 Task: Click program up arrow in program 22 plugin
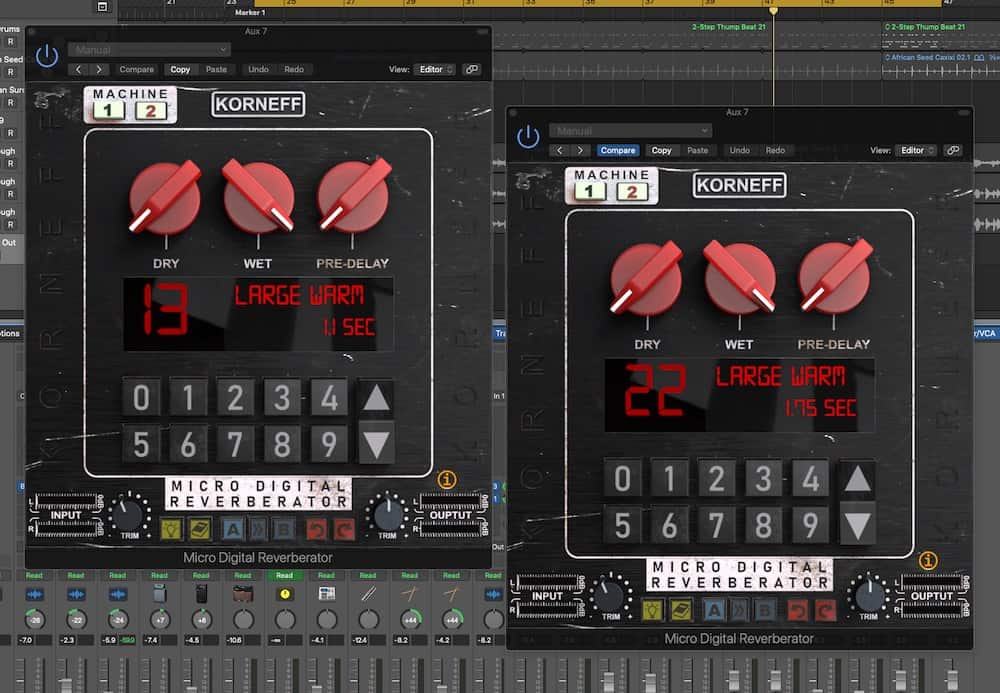tap(857, 479)
